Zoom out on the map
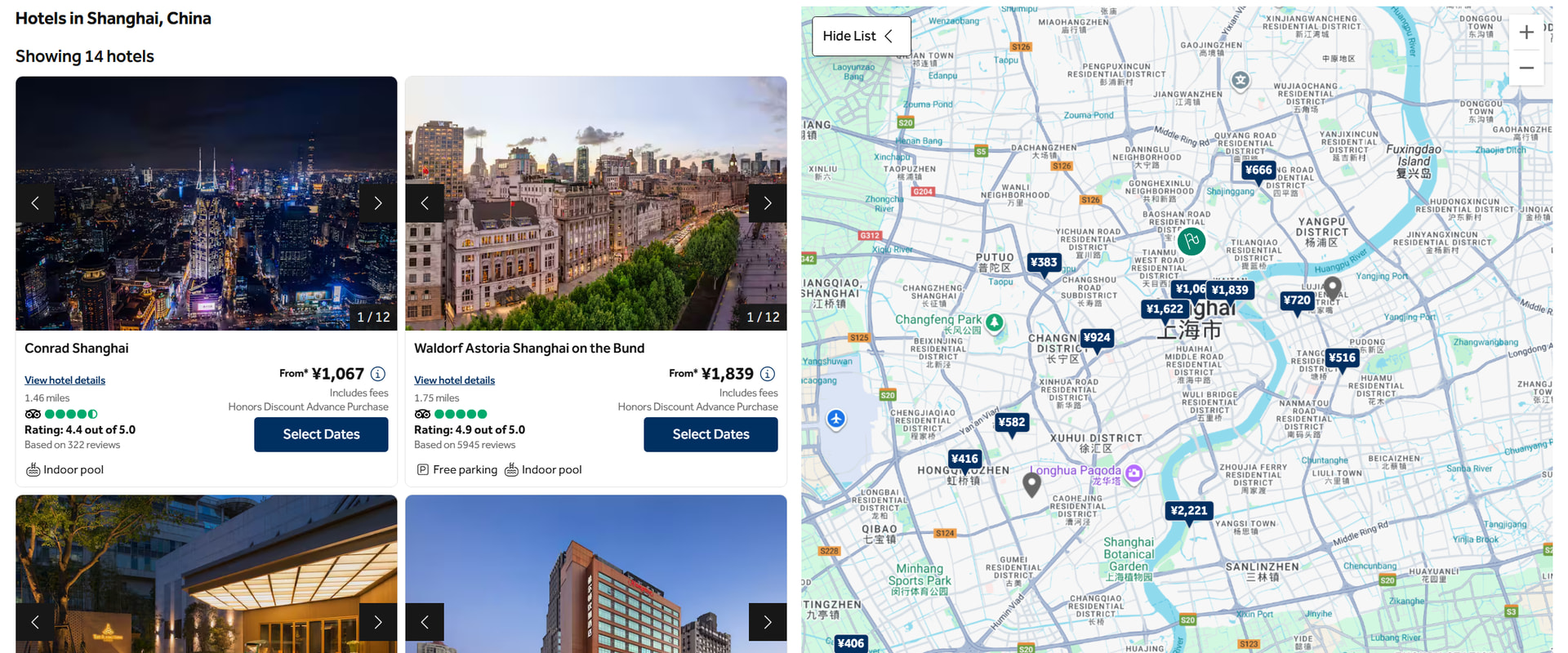 coord(1526,68)
